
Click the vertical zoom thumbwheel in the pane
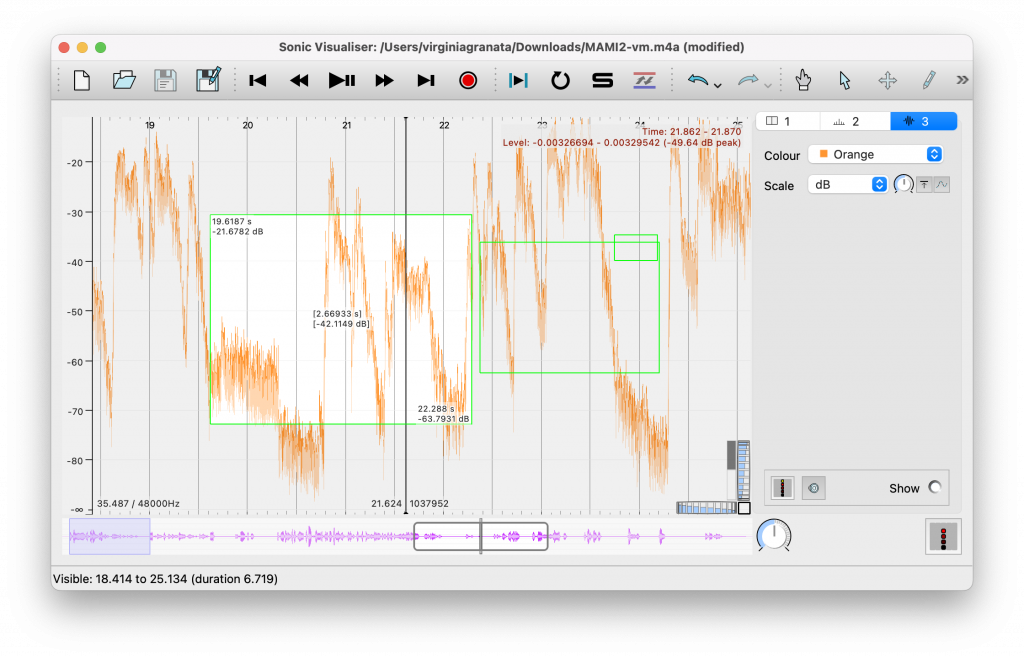click(x=743, y=470)
